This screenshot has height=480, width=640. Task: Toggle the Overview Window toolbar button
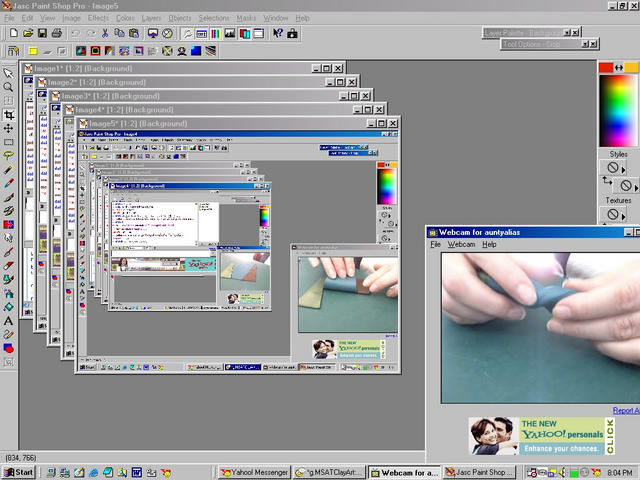[x=259, y=33]
